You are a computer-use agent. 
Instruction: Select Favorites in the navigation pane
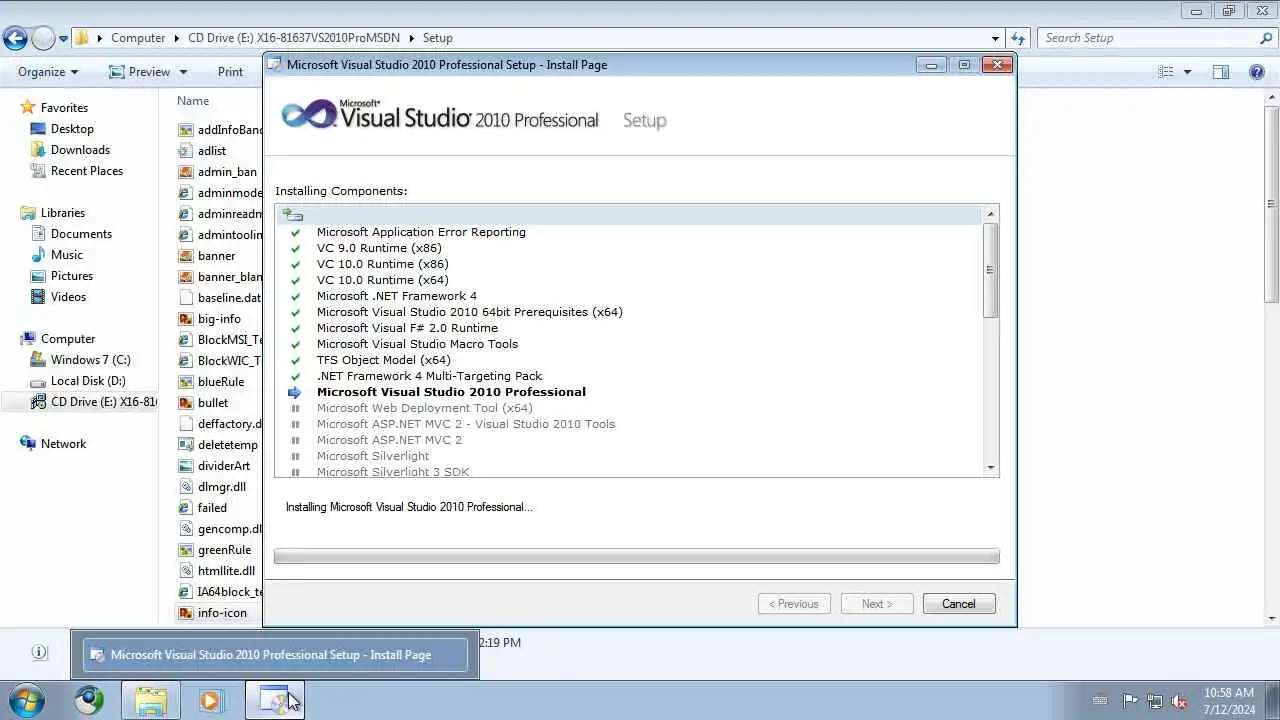64,108
